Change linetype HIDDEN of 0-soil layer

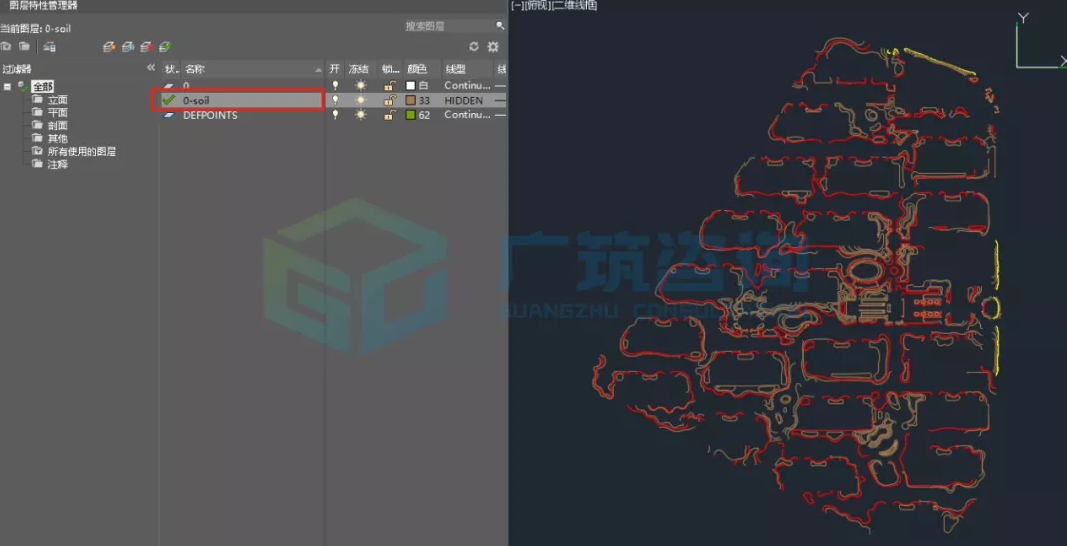coord(464,100)
